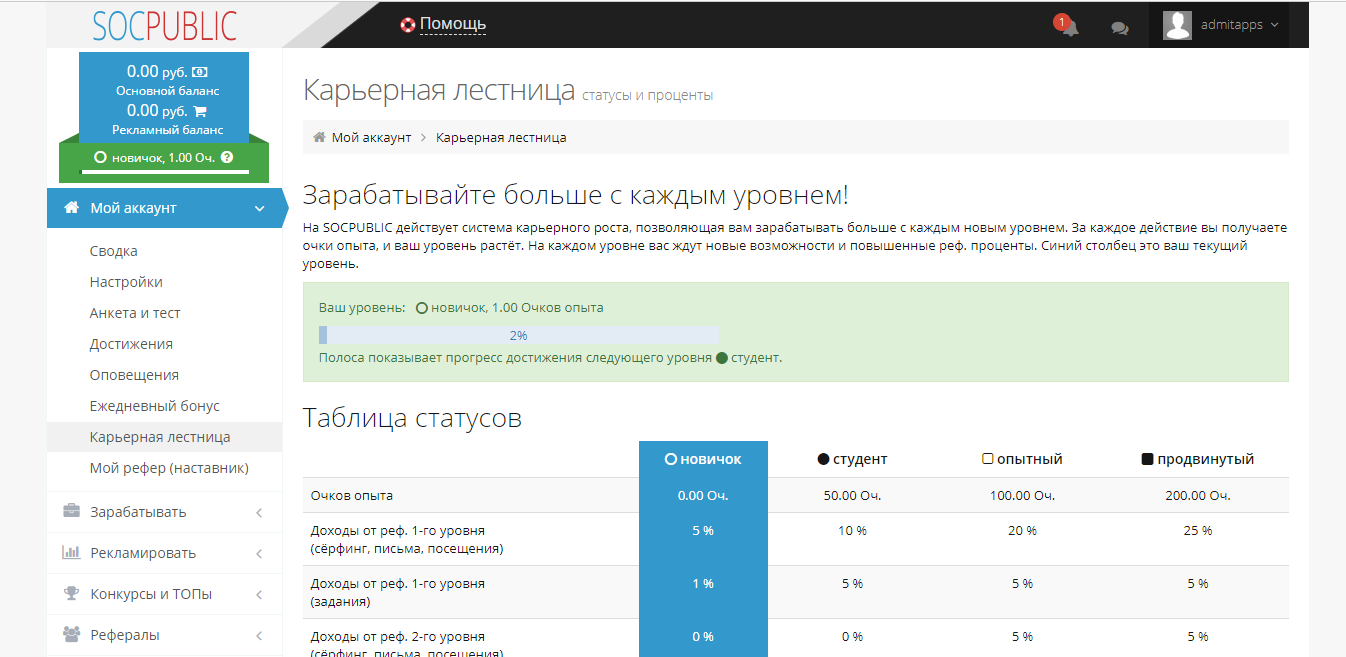Click the home icon in breadcrumb
Viewport: 1346px width, 657px height.
(x=319, y=137)
